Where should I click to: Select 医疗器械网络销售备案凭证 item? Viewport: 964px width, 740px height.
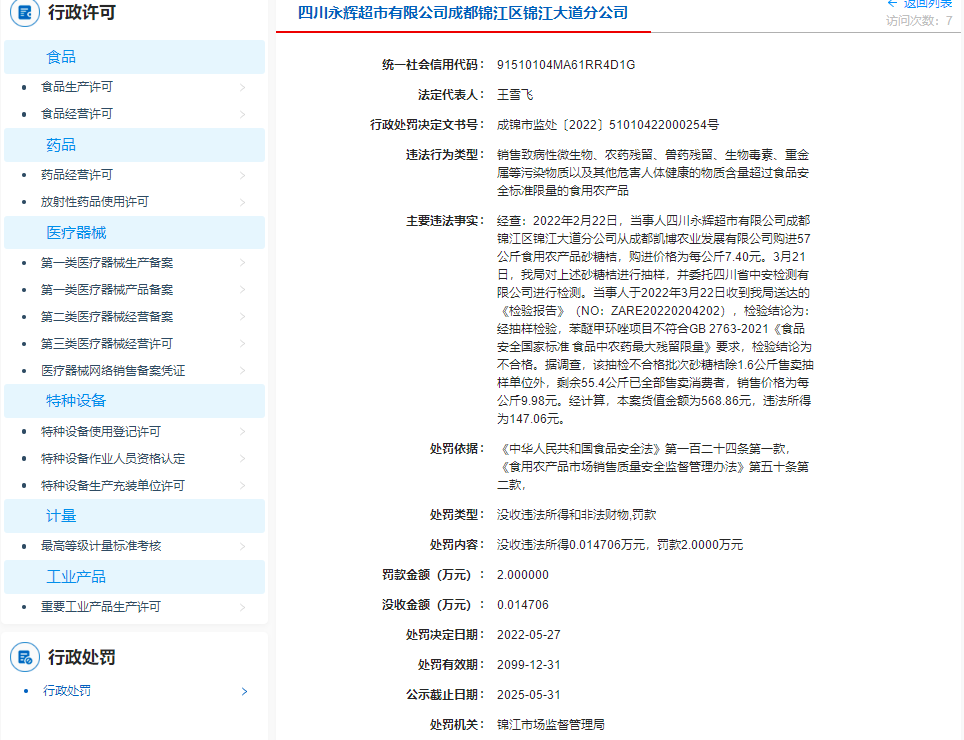point(113,371)
